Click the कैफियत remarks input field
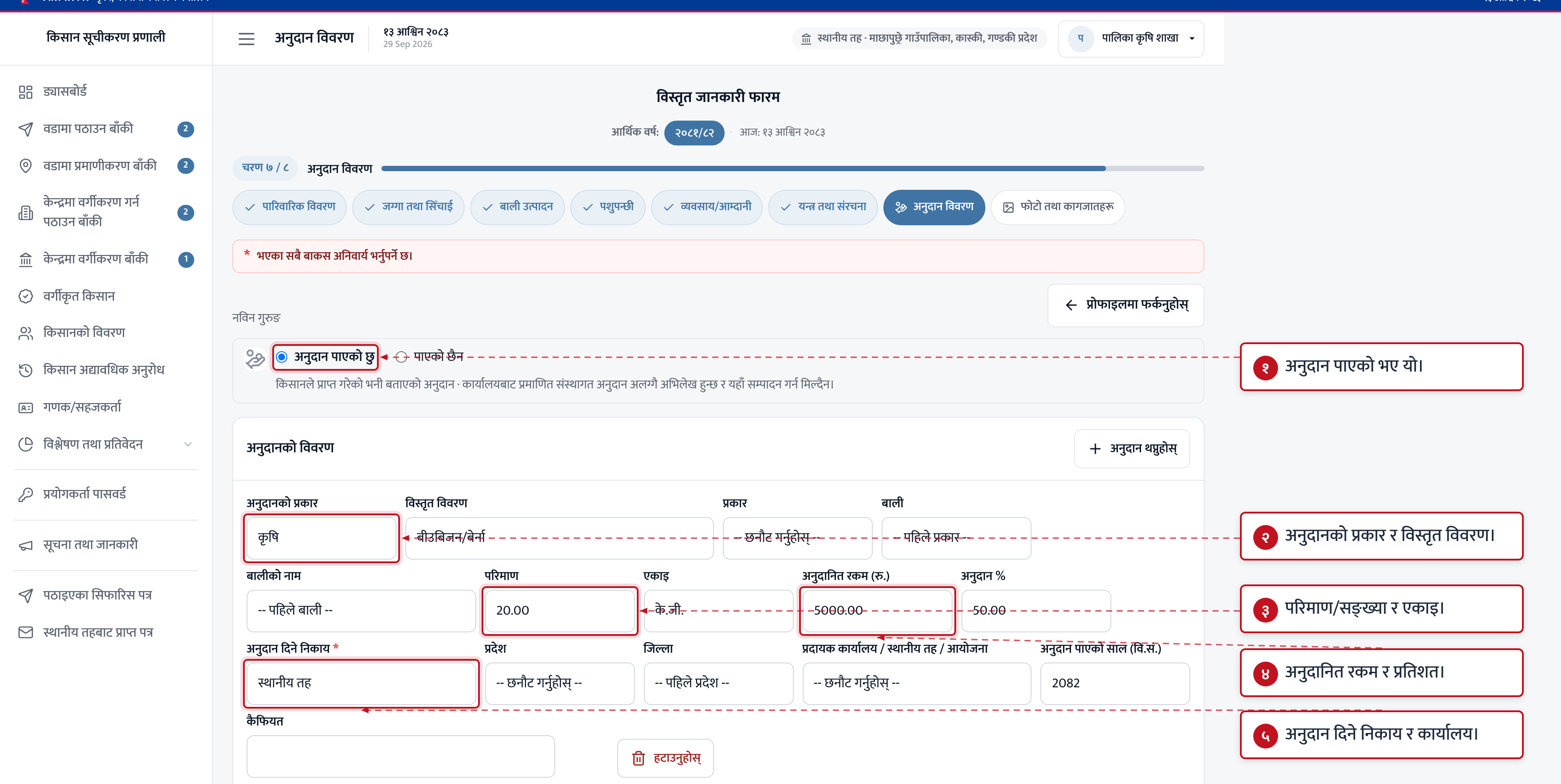This screenshot has width=1561, height=784. pos(400,756)
